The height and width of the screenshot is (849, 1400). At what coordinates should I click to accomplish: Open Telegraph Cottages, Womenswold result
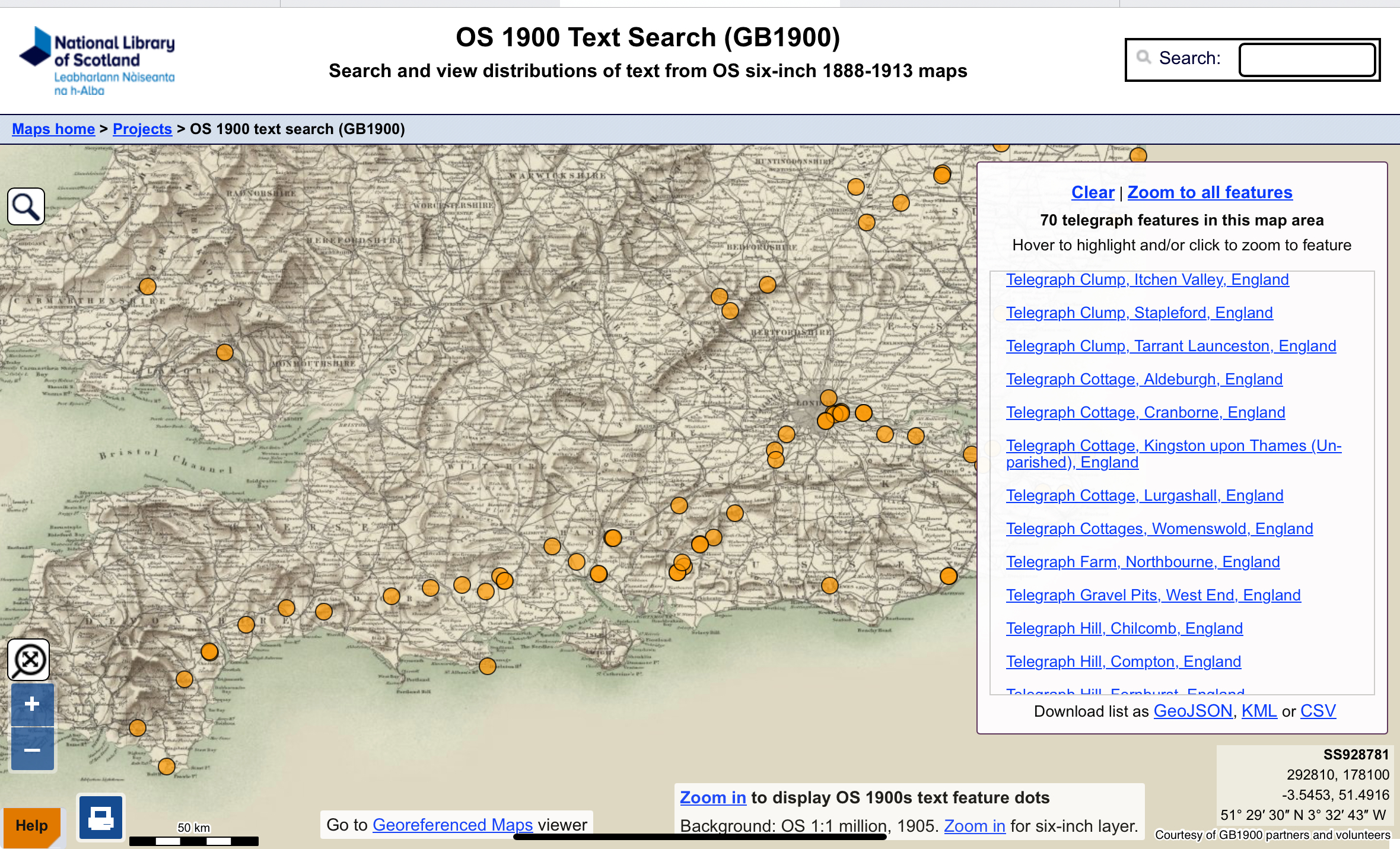(1160, 529)
